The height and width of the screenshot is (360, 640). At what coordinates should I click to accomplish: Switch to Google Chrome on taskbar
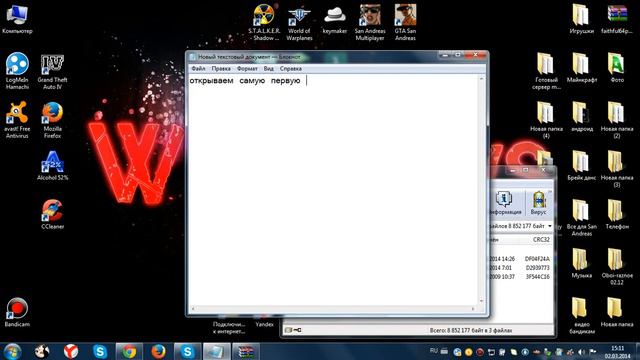129,351
